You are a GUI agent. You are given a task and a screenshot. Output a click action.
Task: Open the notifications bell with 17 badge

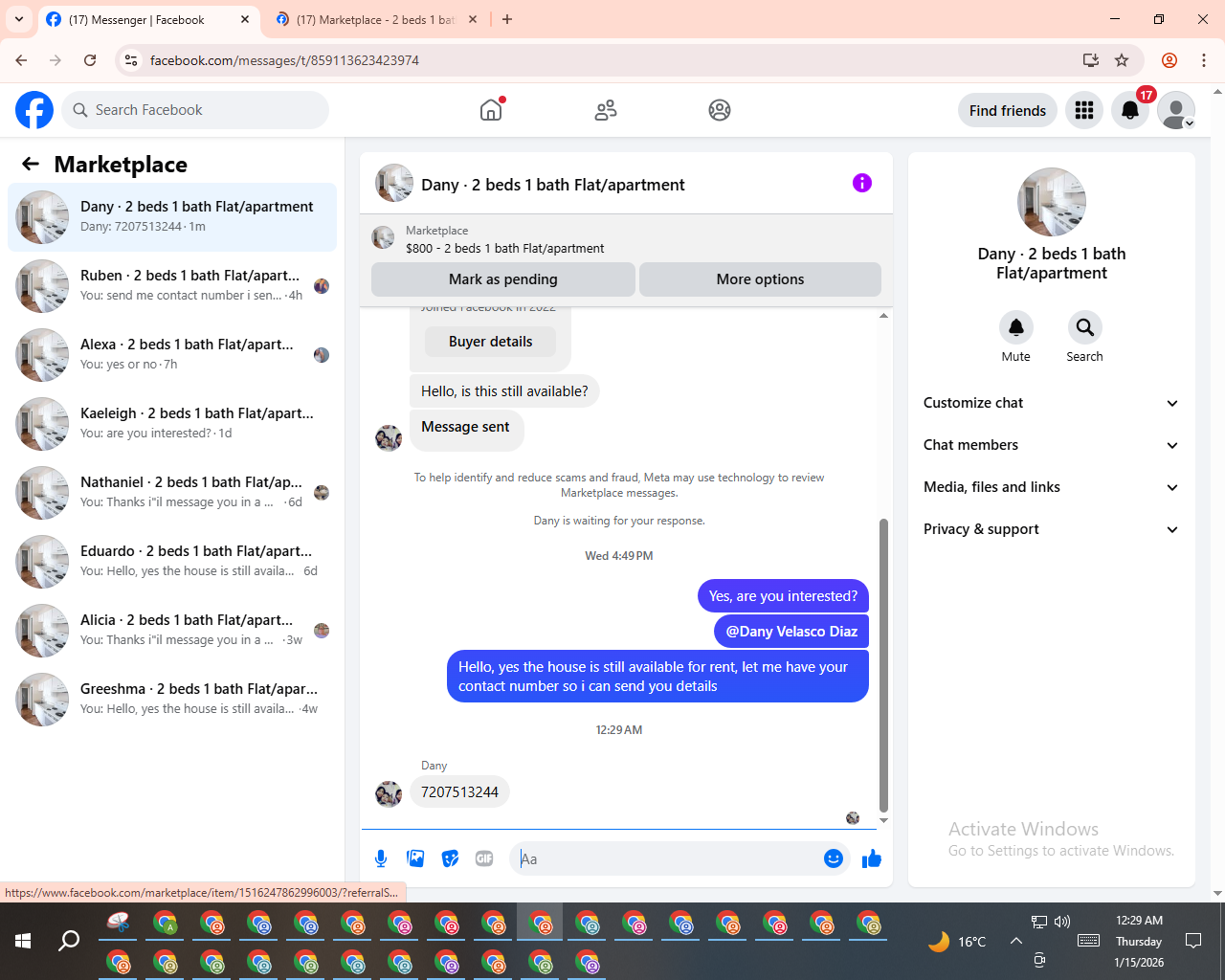(1130, 110)
